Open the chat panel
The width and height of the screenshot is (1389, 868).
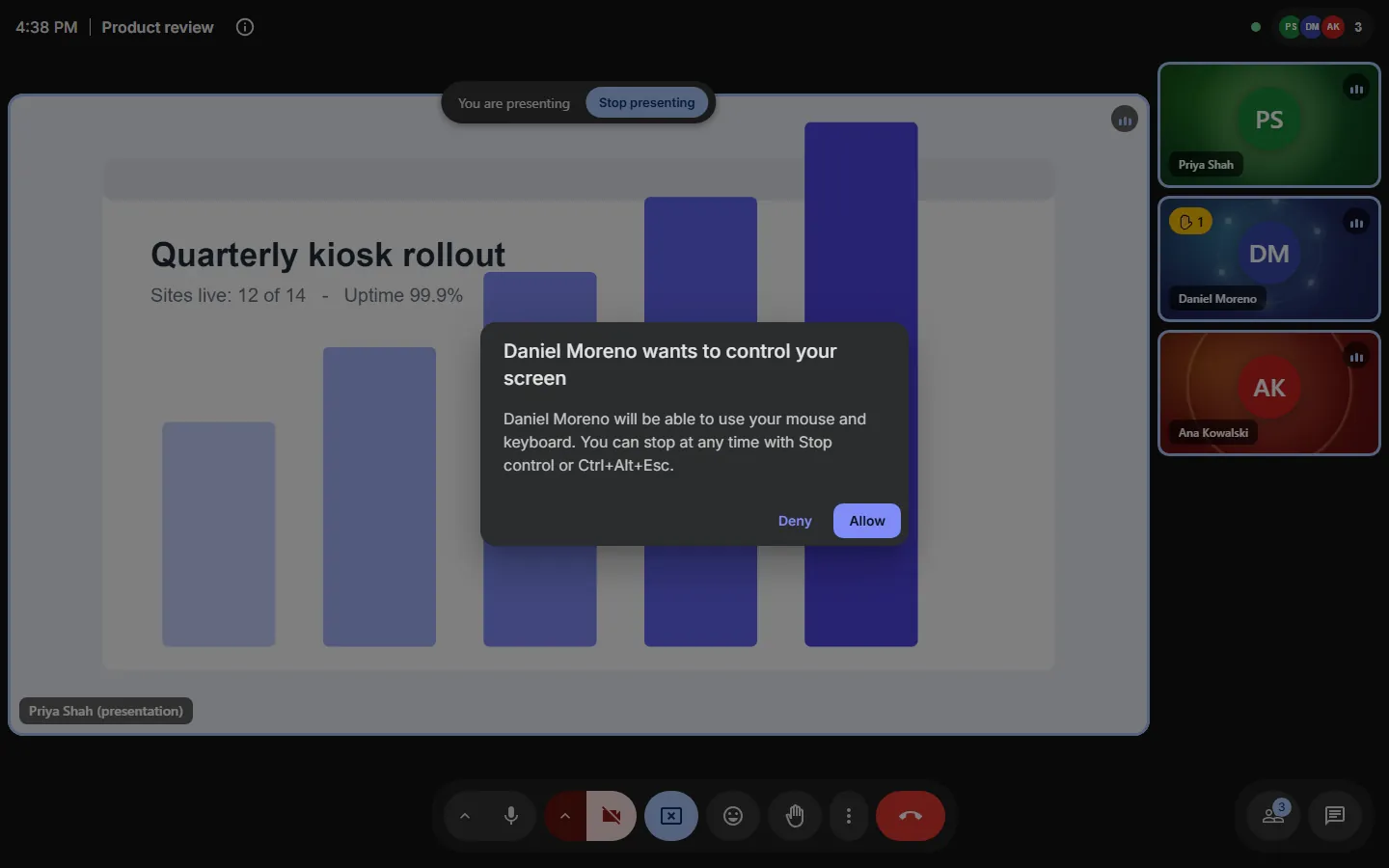(x=1335, y=816)
